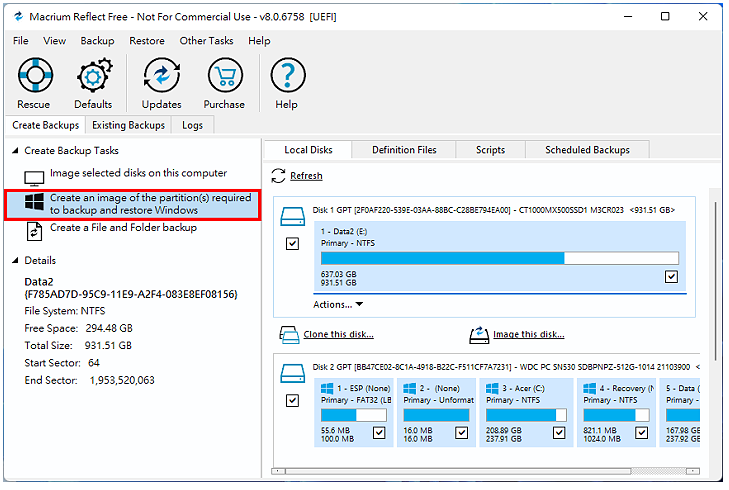
Task: Open the Restore menu
Action: (147, 41)
